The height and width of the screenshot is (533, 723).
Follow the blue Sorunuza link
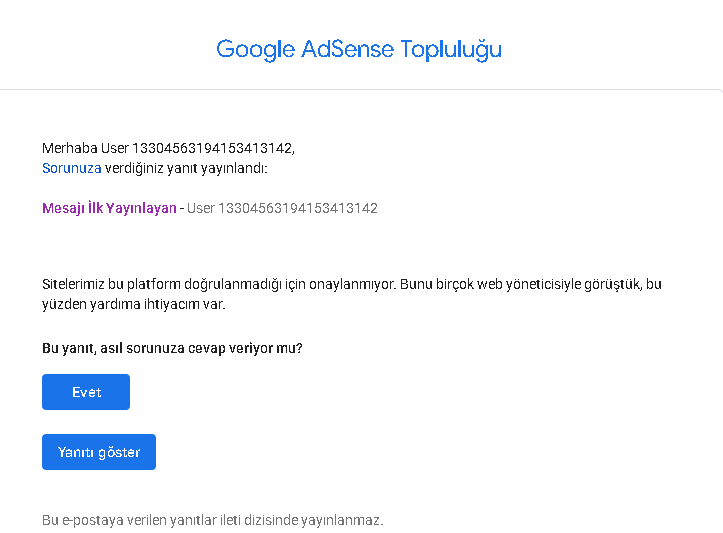[71, 168]
